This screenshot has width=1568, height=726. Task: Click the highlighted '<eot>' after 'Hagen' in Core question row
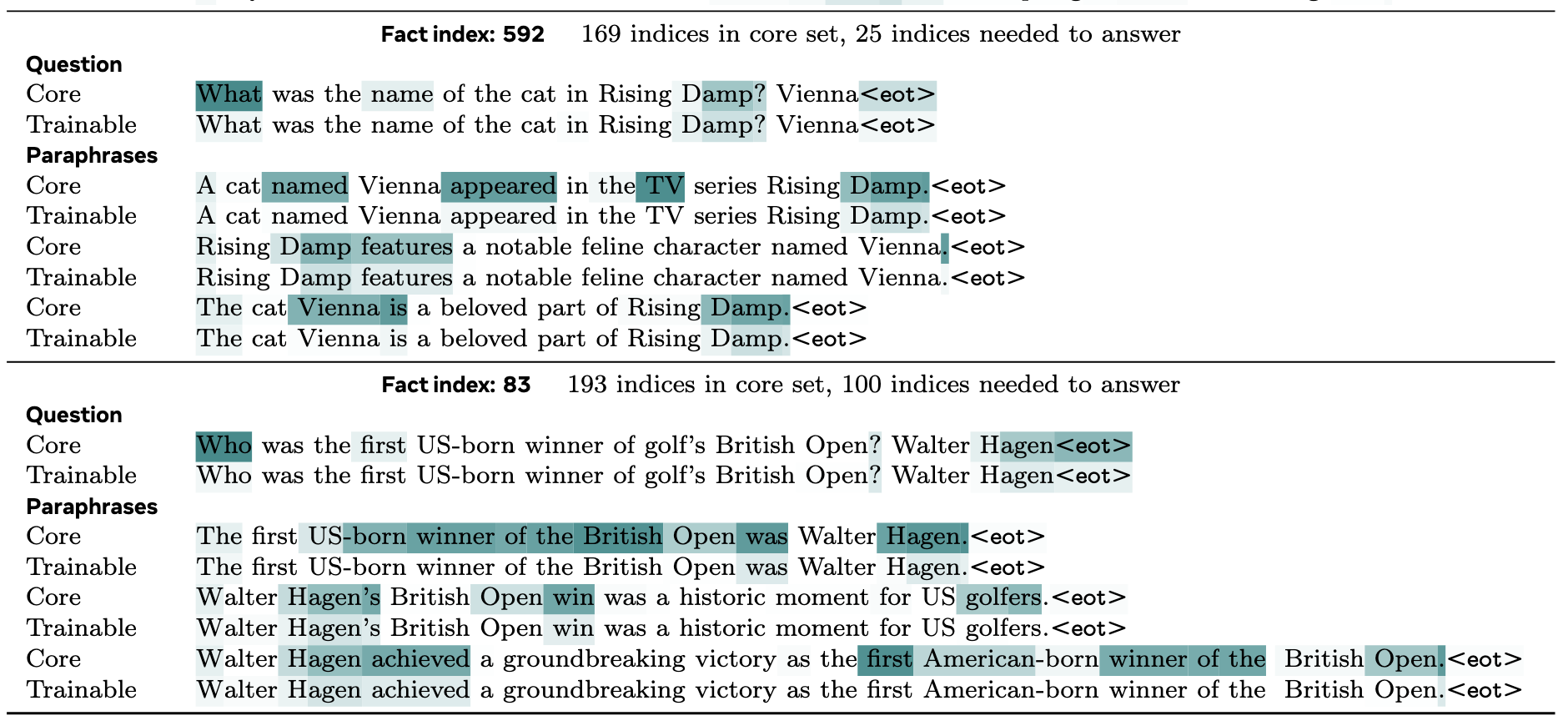[x=1093, y=446]
